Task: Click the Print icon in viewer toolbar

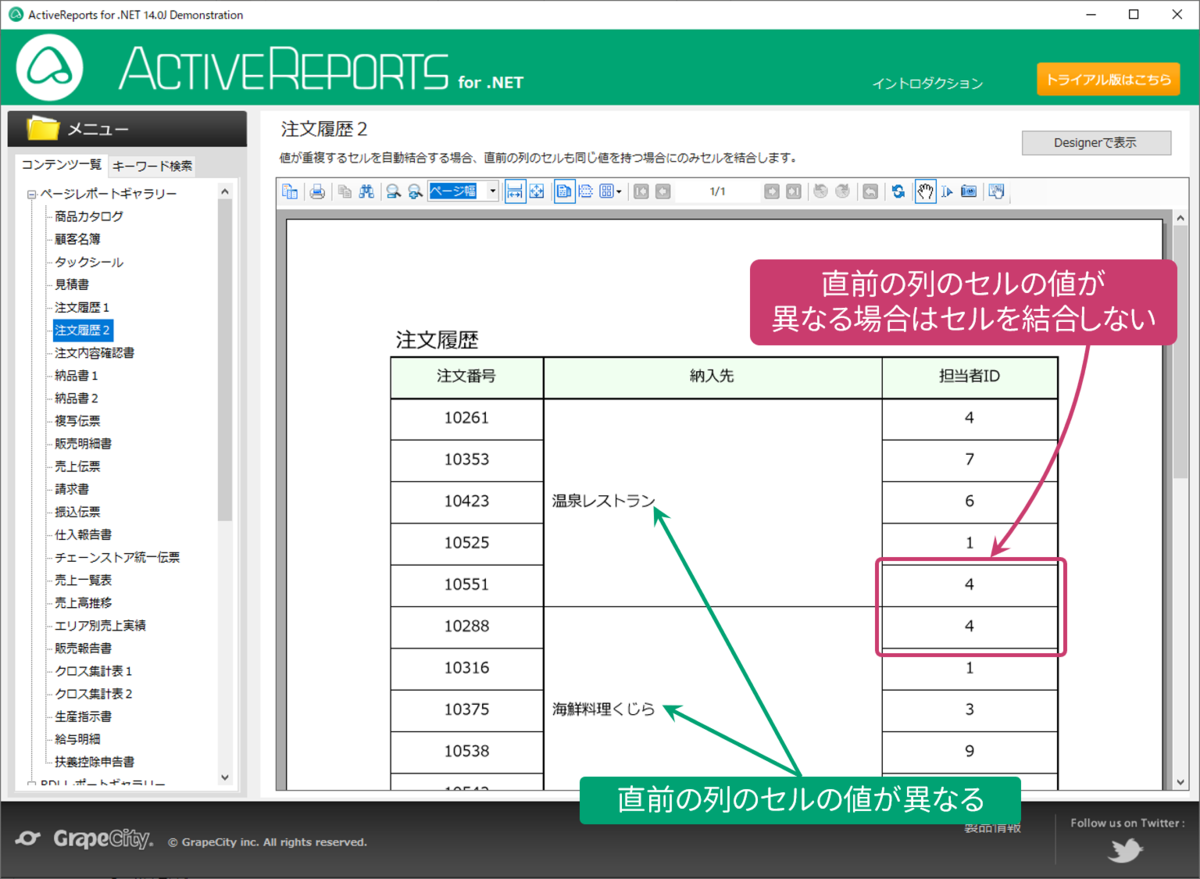Action: tap(317, 191)
